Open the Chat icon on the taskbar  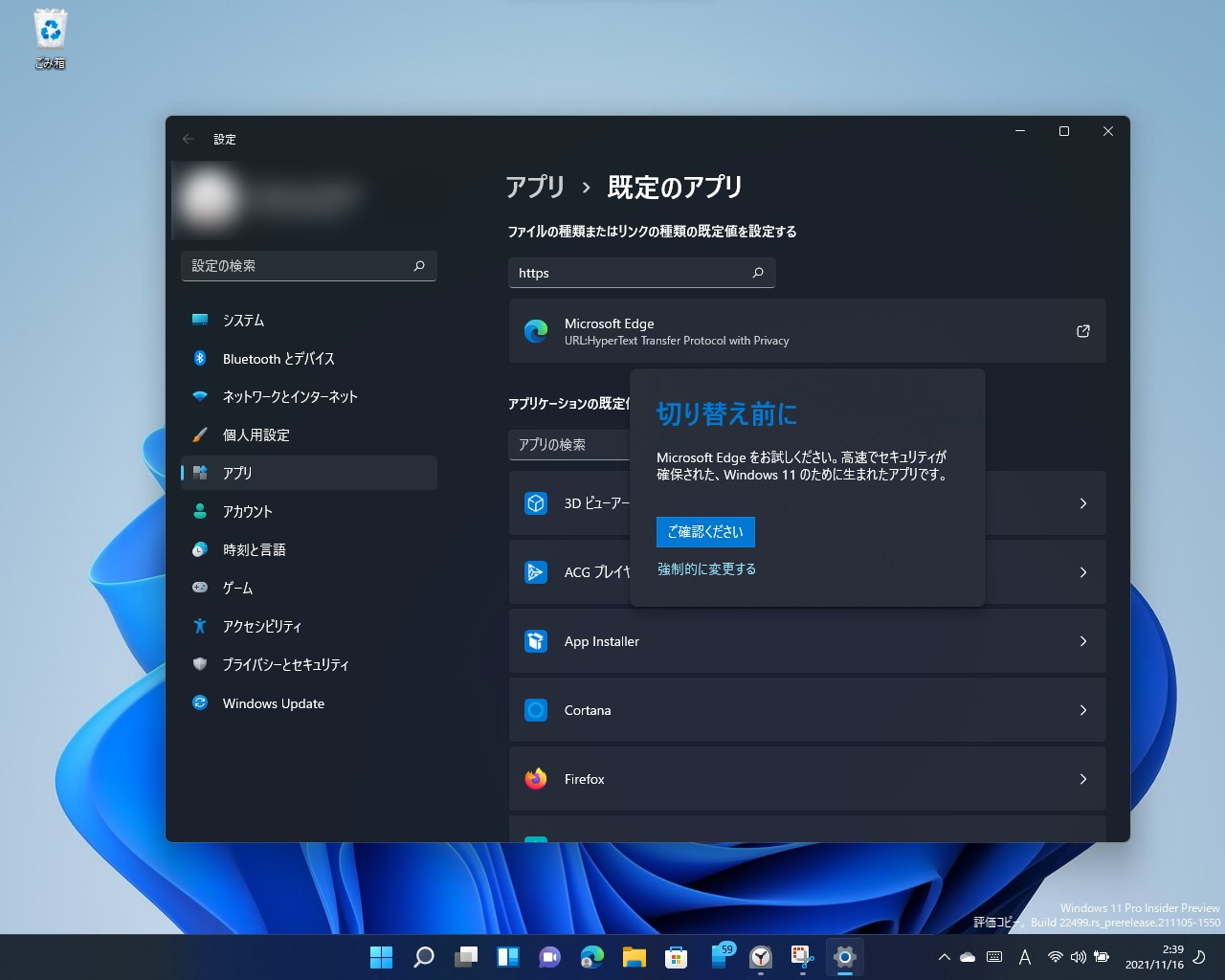tap(549, 956)
